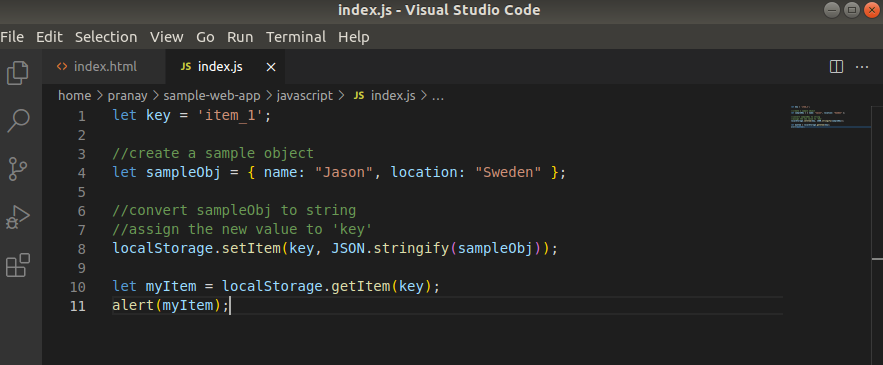Open the Selection menu

[106, 37]
